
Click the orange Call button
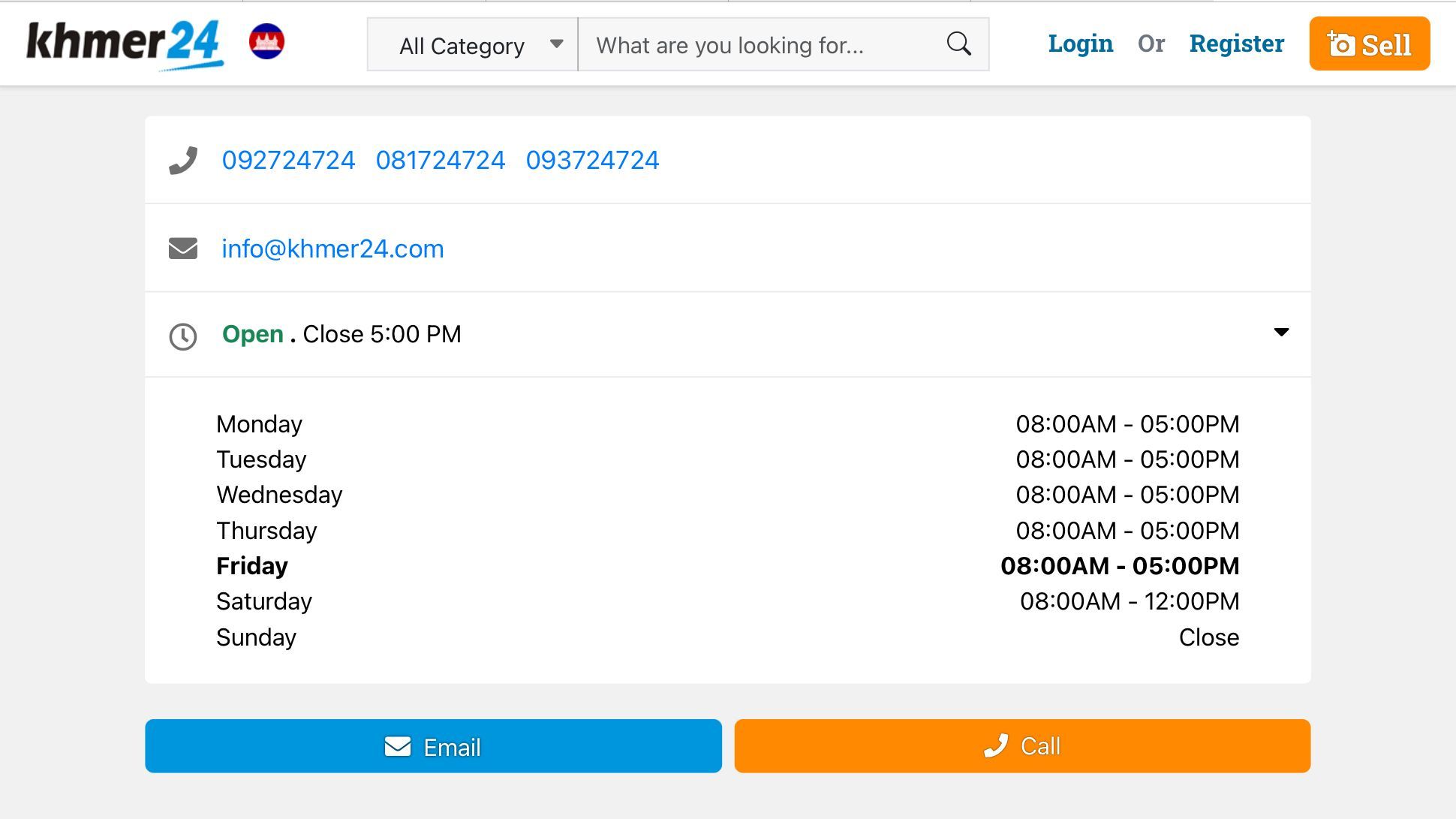click(1022, 746)
